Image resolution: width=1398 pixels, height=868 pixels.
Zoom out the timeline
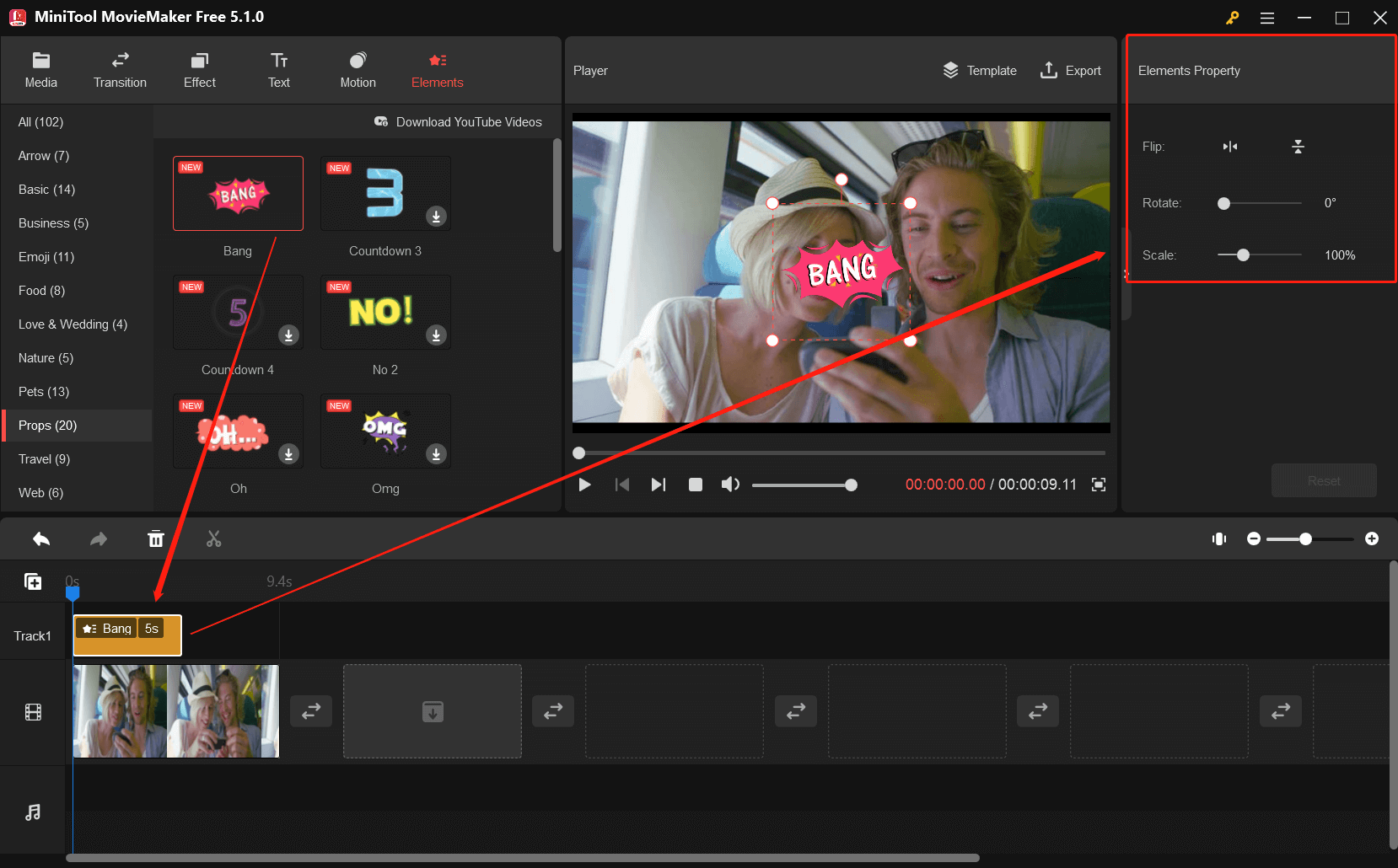1254,538
